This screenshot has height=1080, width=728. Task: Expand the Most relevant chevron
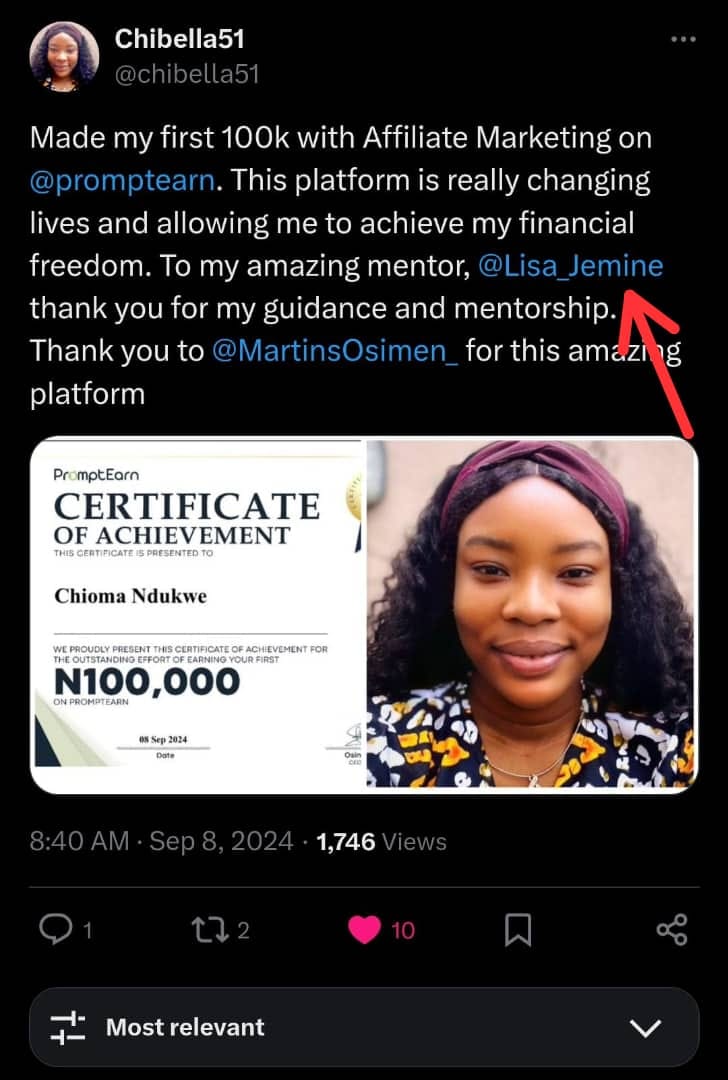646,1027
